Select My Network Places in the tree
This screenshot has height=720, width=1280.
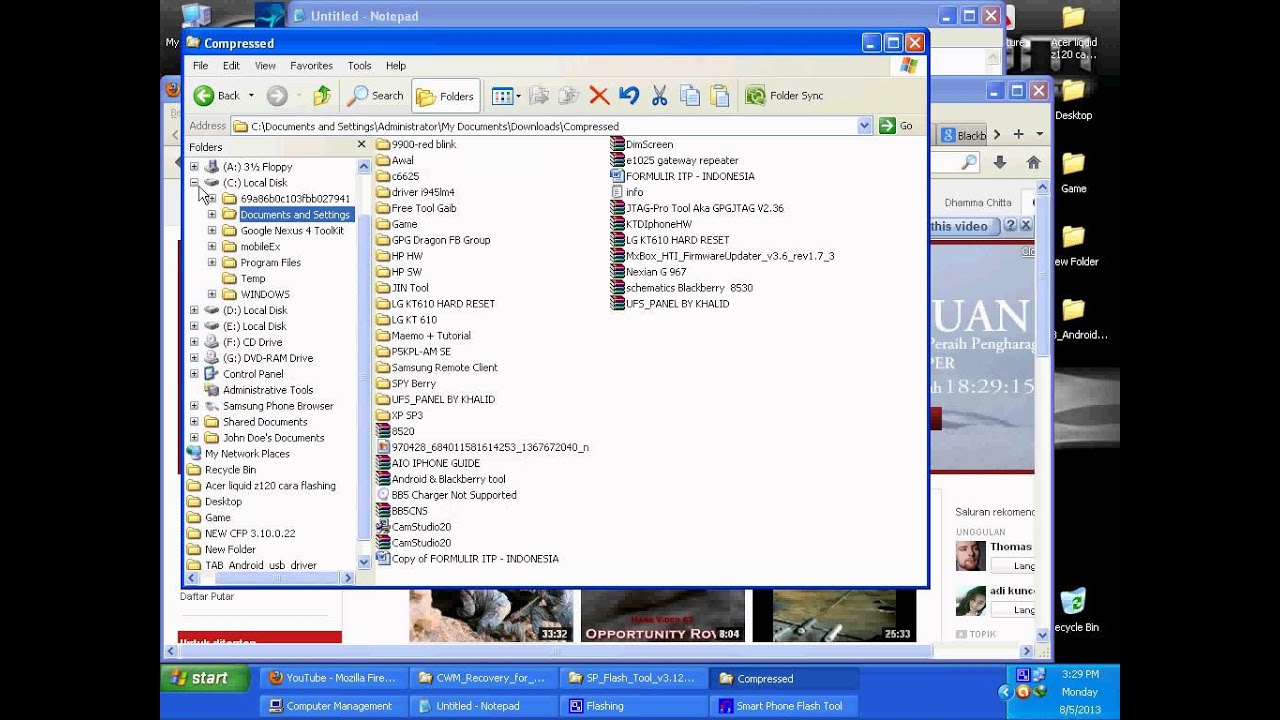[x=247, y=454]
